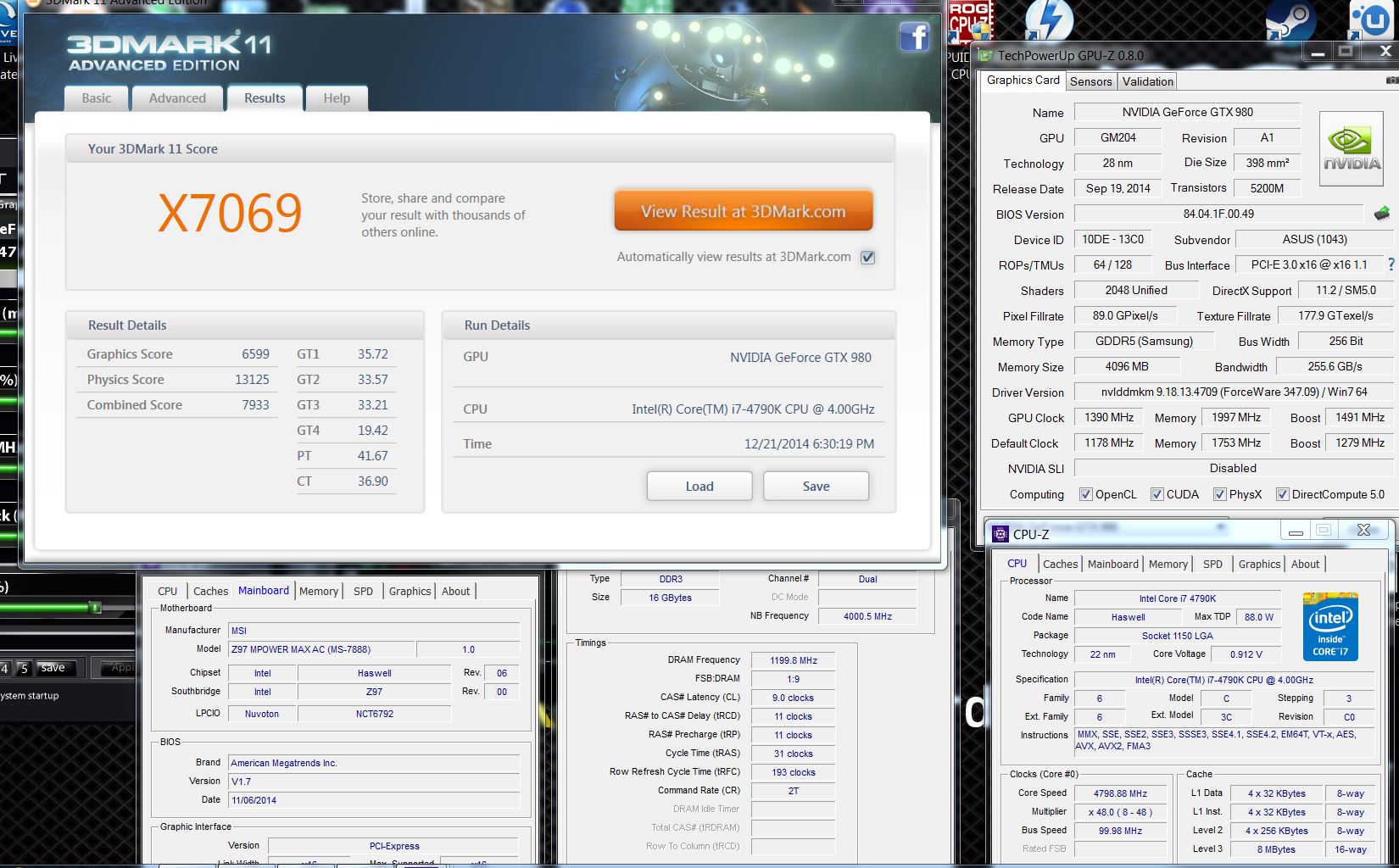Click the NB Frequency 4000.5 MHz value
This screenshot has height=868, width=1399.
click(867, 616)
